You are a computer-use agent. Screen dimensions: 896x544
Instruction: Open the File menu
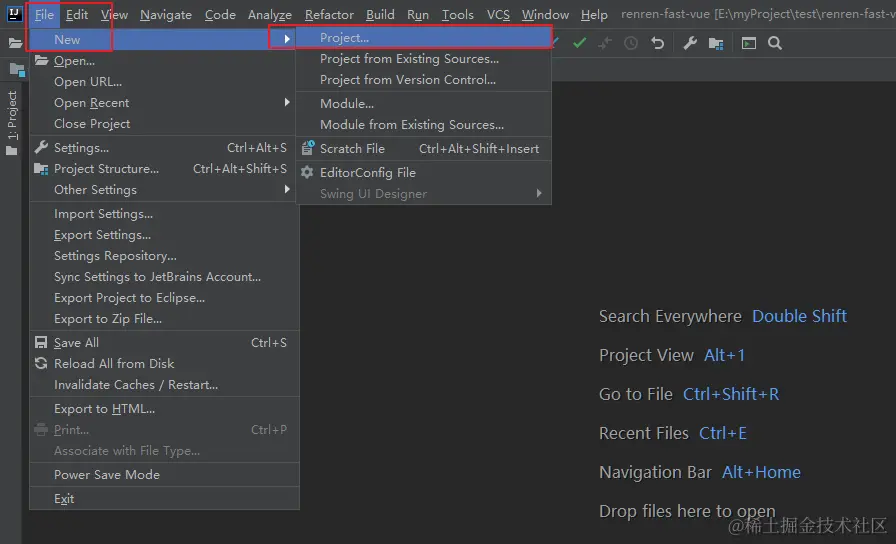(x=44, y=15)
